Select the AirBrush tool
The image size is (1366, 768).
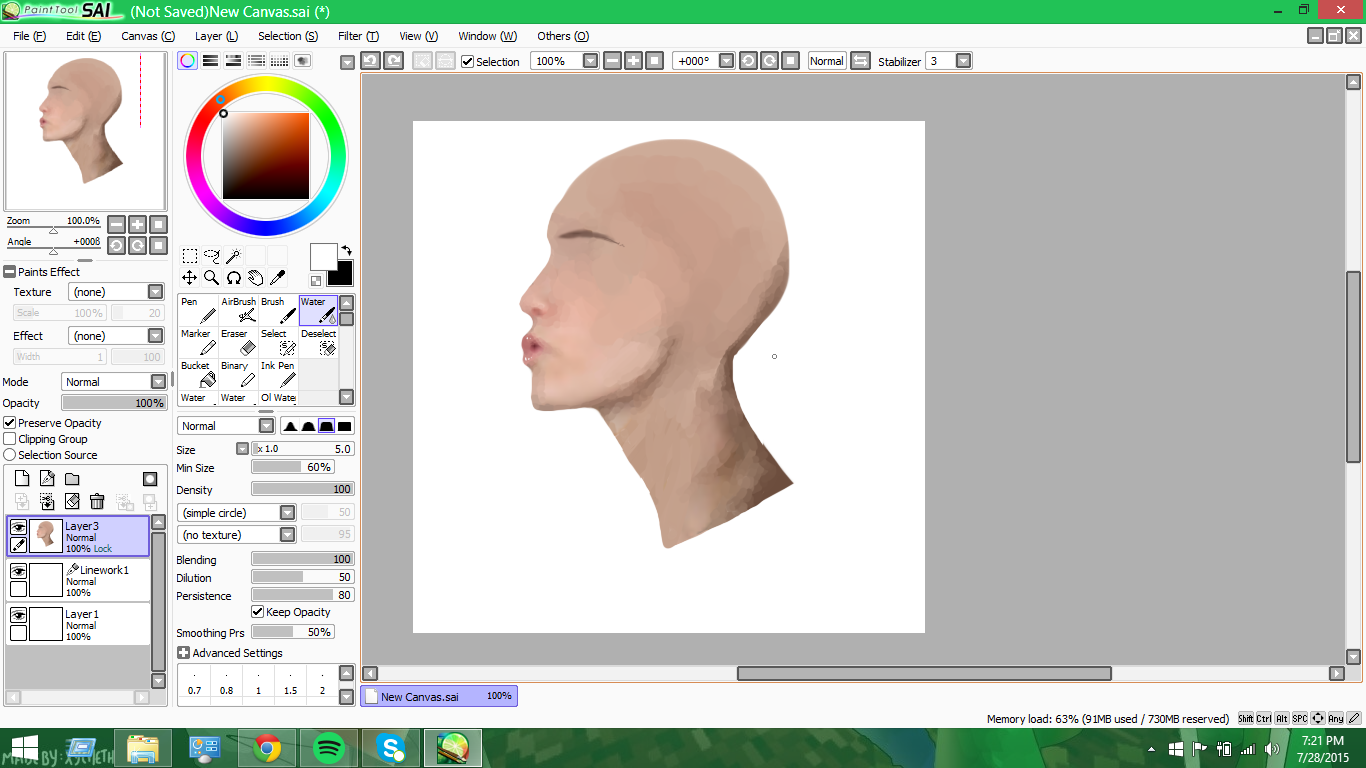pos(238,310)
